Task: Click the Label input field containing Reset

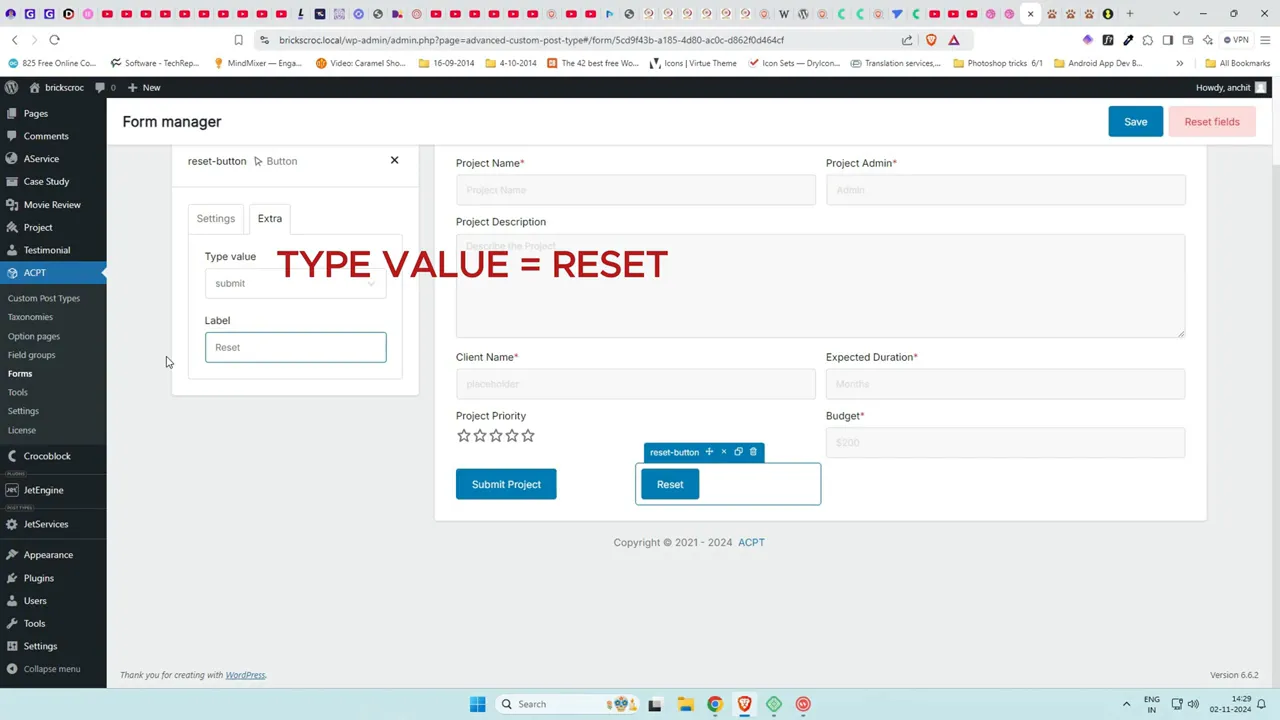Action: click(x=295, y=347)
